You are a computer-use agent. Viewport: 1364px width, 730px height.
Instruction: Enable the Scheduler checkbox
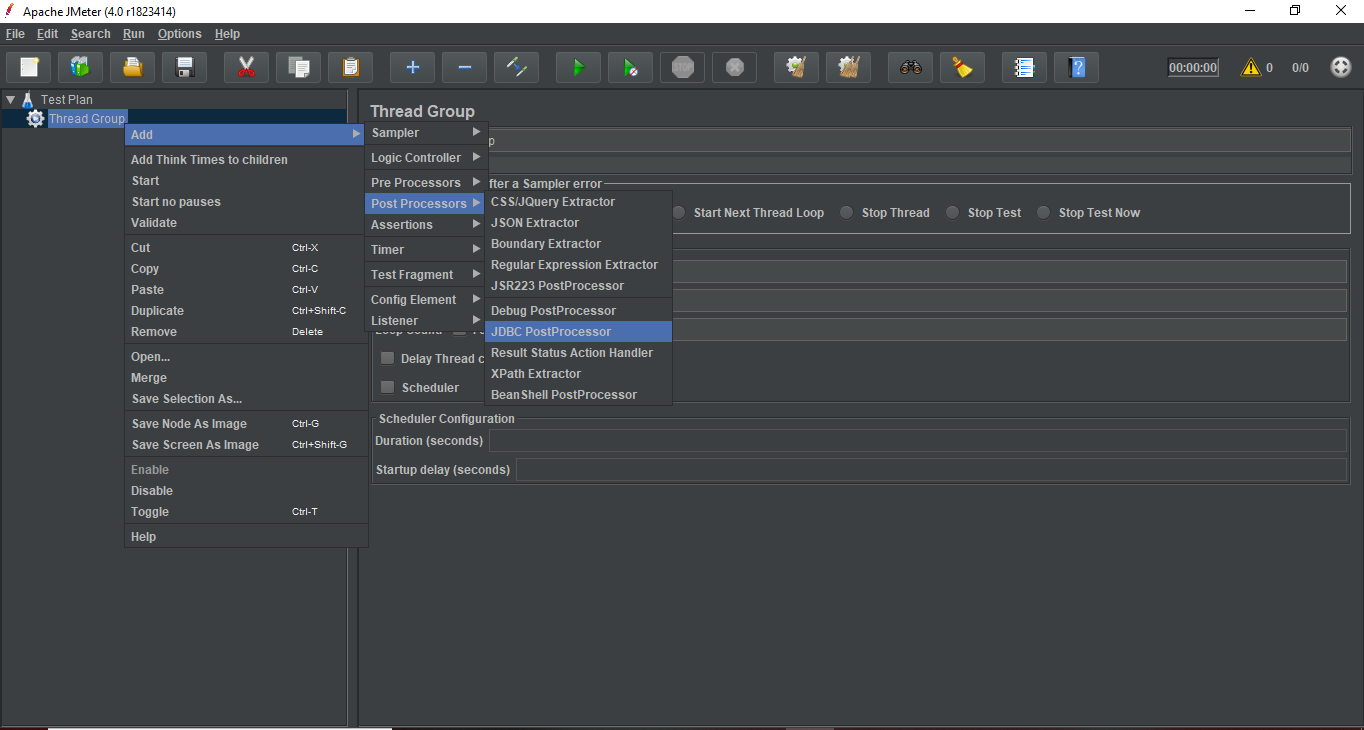(388, 388)
